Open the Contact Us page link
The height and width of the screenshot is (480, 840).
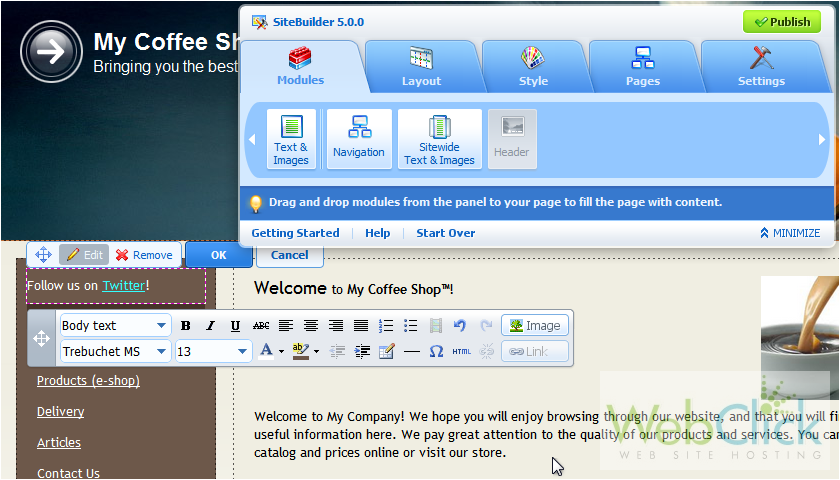click(x=68, y=473)
